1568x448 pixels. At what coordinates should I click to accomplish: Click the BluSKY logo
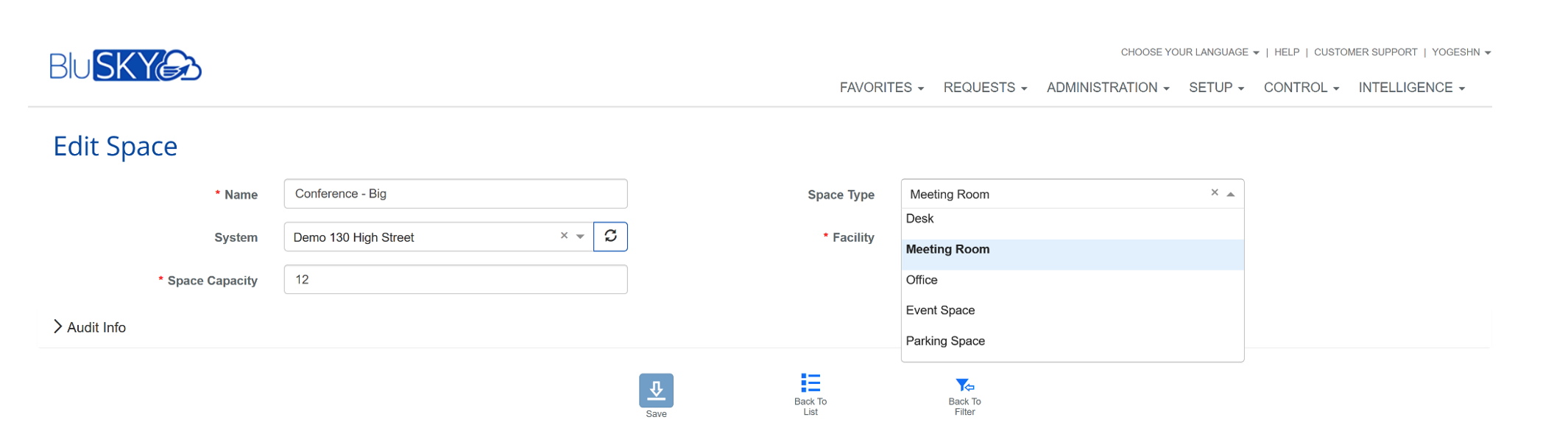(x=125, y=66)
